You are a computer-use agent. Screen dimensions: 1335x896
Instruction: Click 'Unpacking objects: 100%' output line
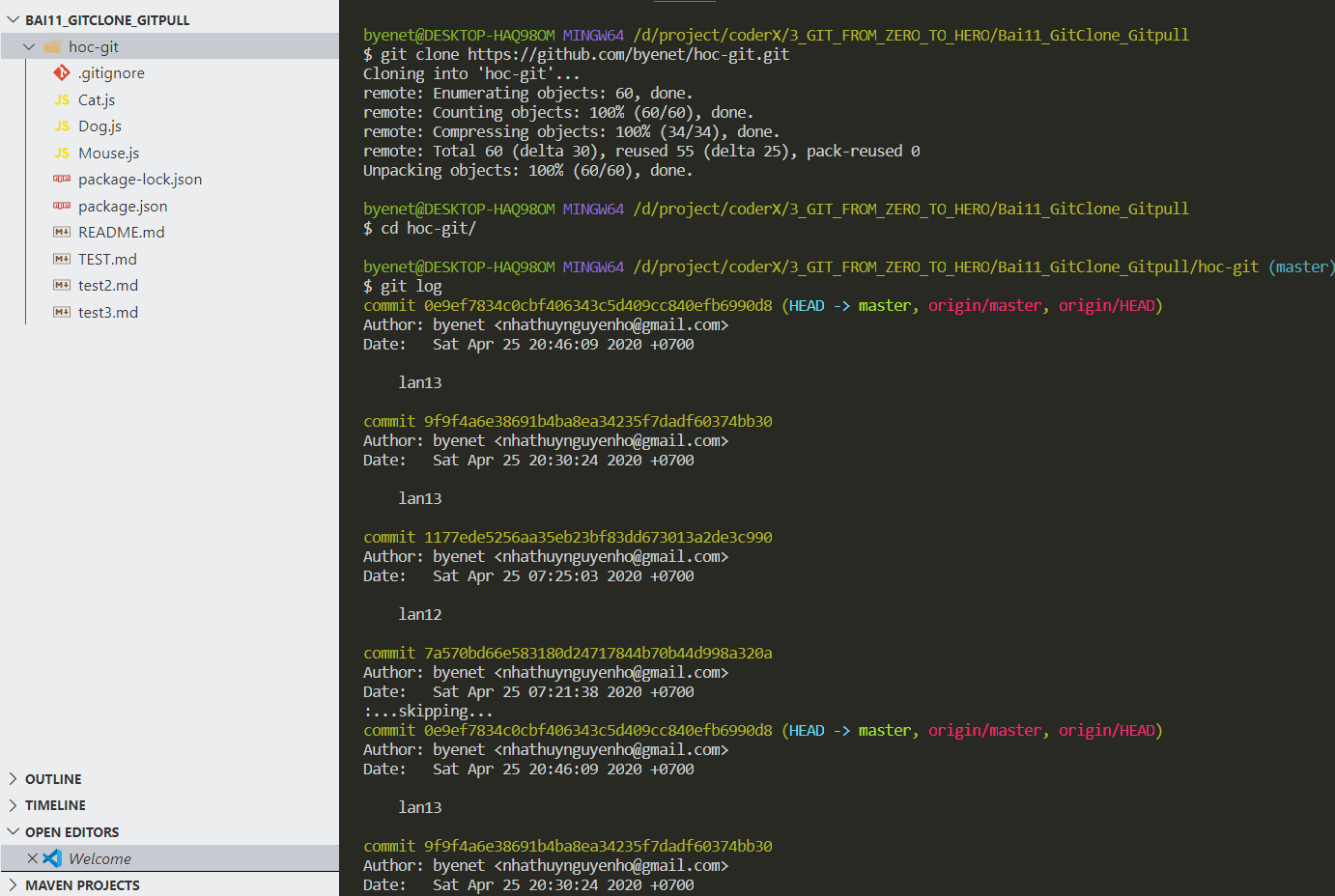528,171
